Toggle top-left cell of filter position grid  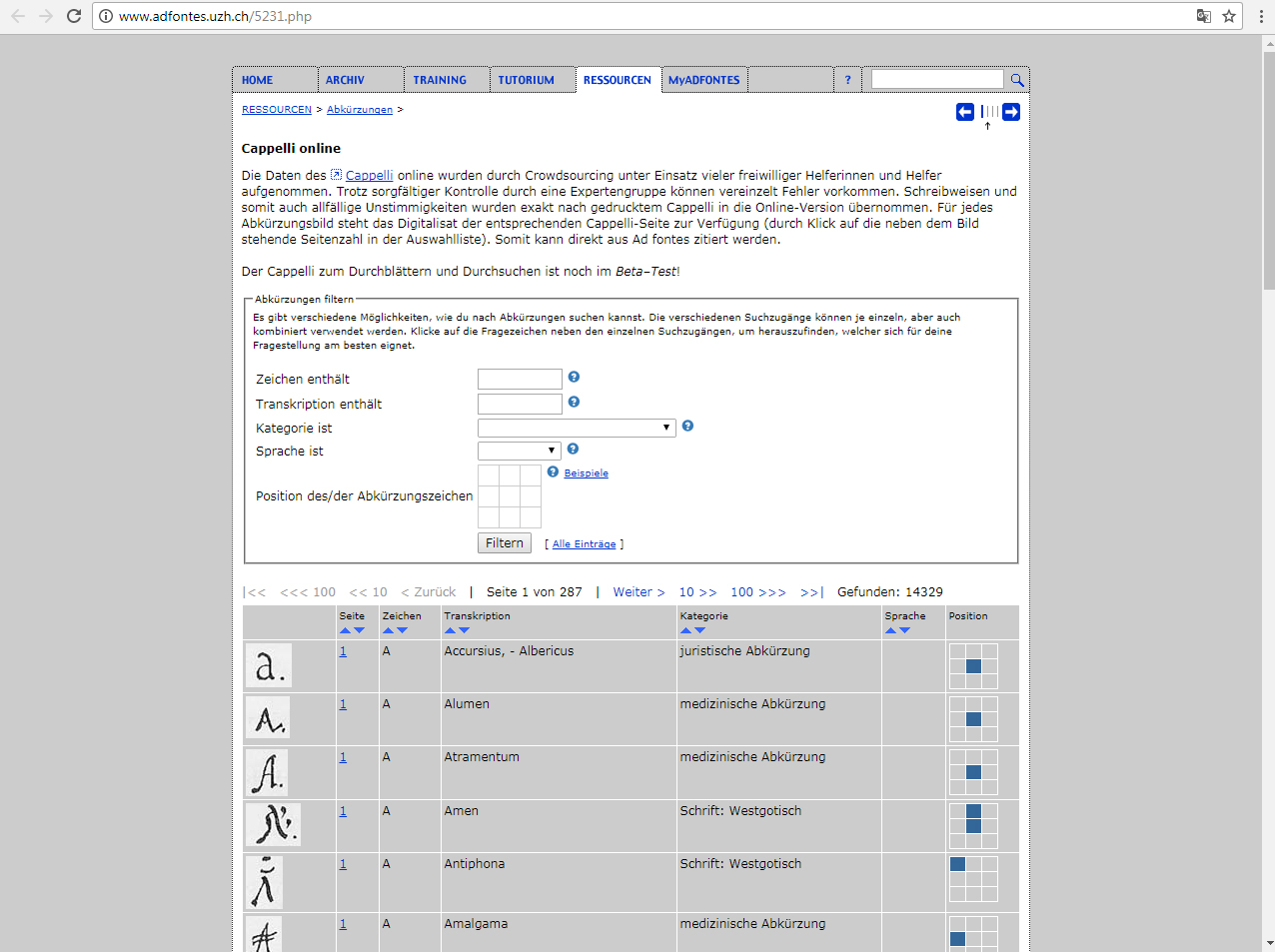[489, 476]
